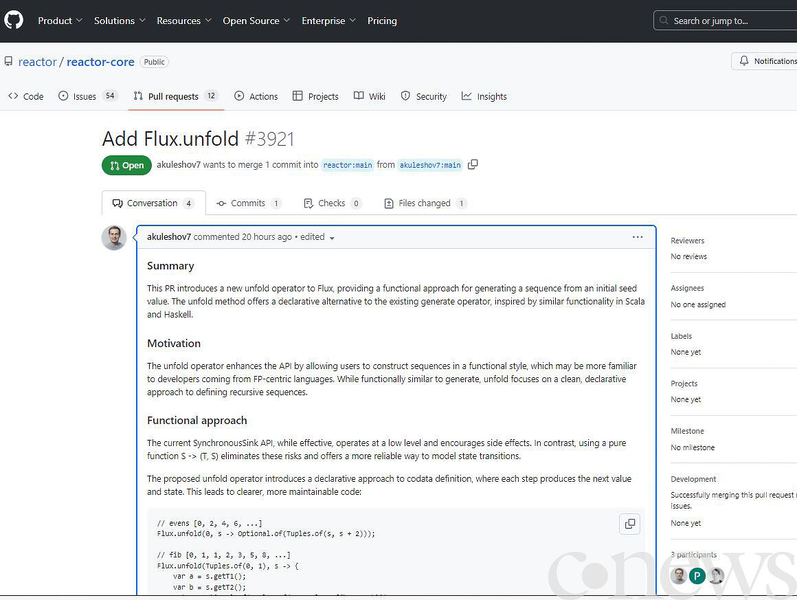Expand the Open Source menu
The height and width of the screenshot is (600, 797).
click(256, 21)
